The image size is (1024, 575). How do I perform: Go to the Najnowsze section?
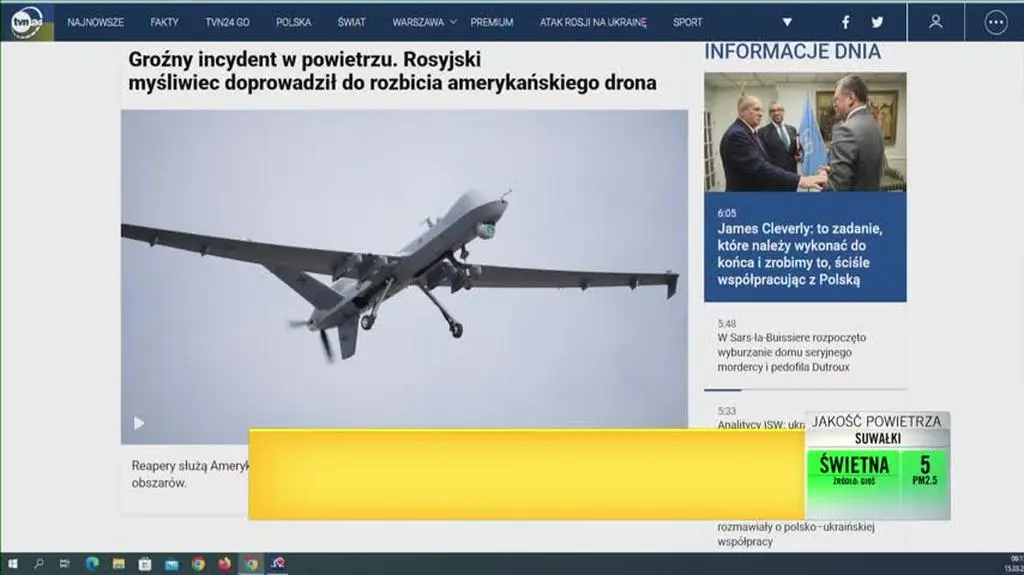pyautogui.click(x=96, y=22)
